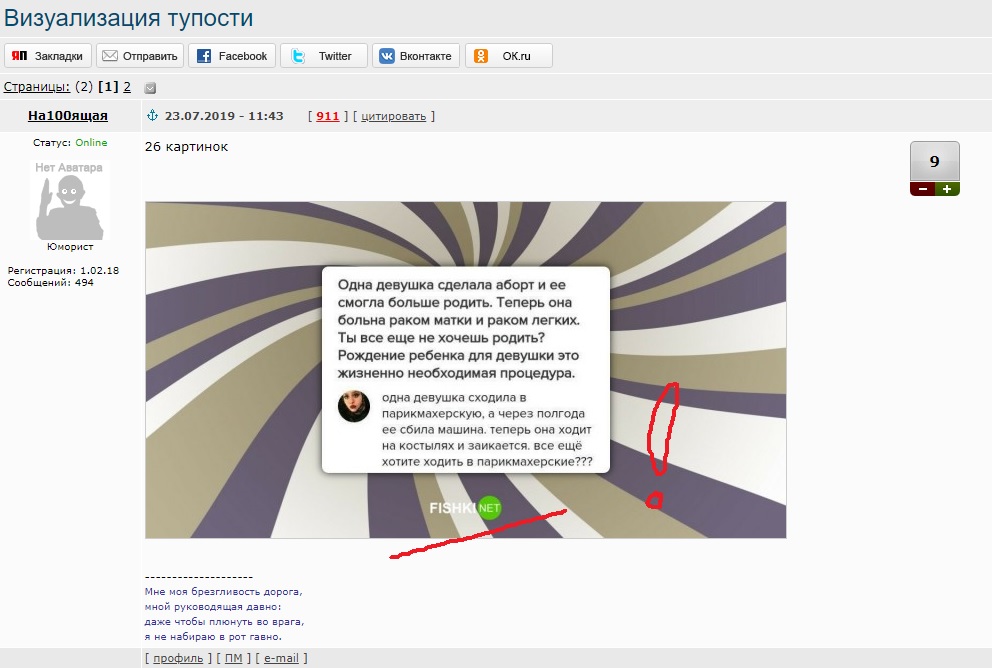Open На100ящая user profile name
Viewport: 994px width, 668px height.
coord(68,115)
